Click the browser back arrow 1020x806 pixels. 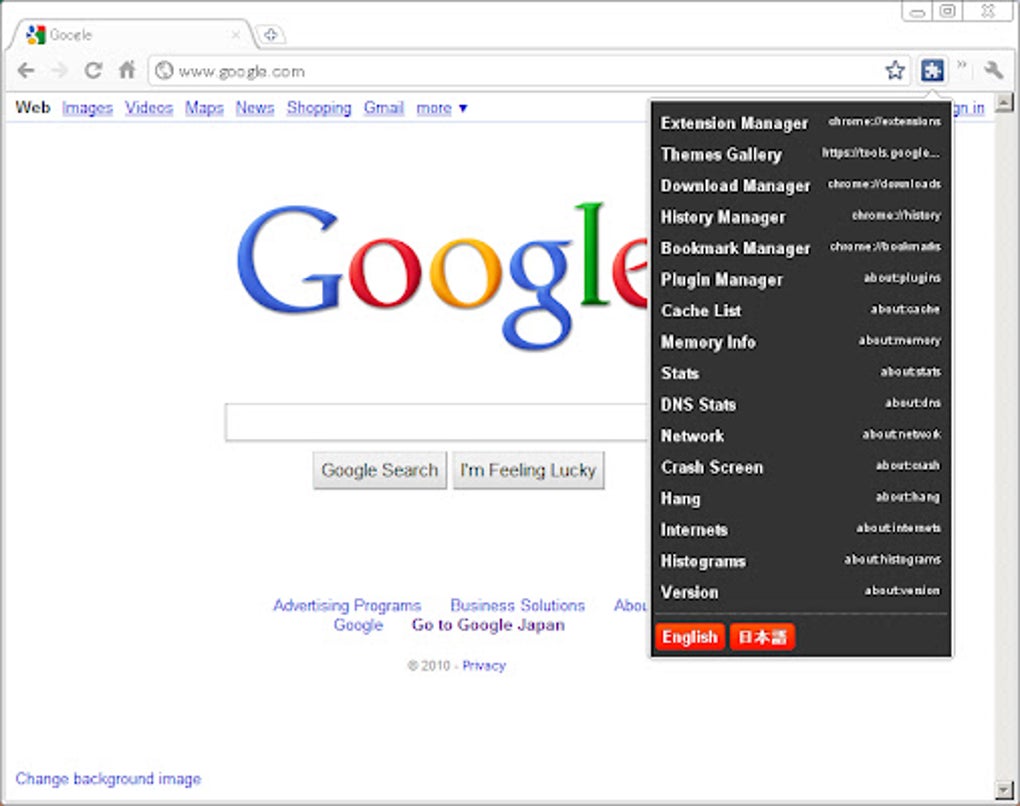coord(26,70)
